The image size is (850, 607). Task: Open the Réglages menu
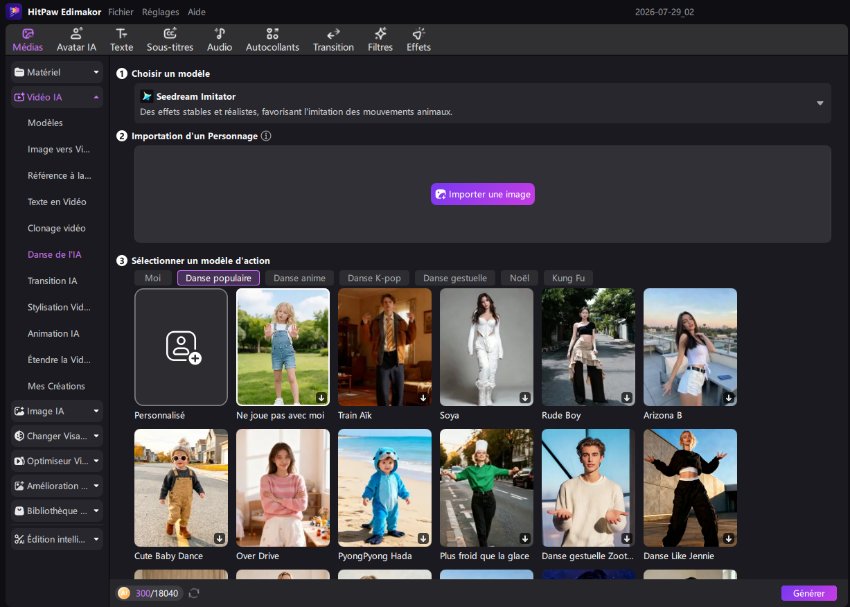pos(160,12)
